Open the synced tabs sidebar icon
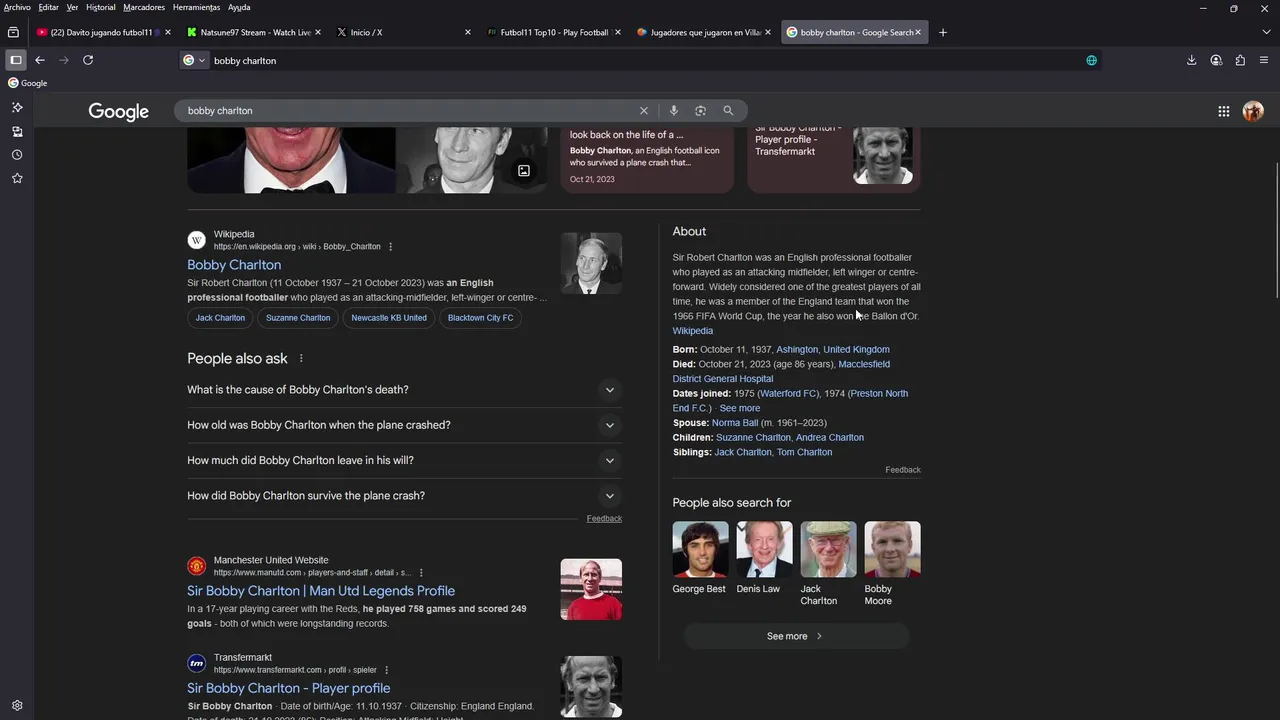This screenshot has height=720, width=1280. (17, 131)
